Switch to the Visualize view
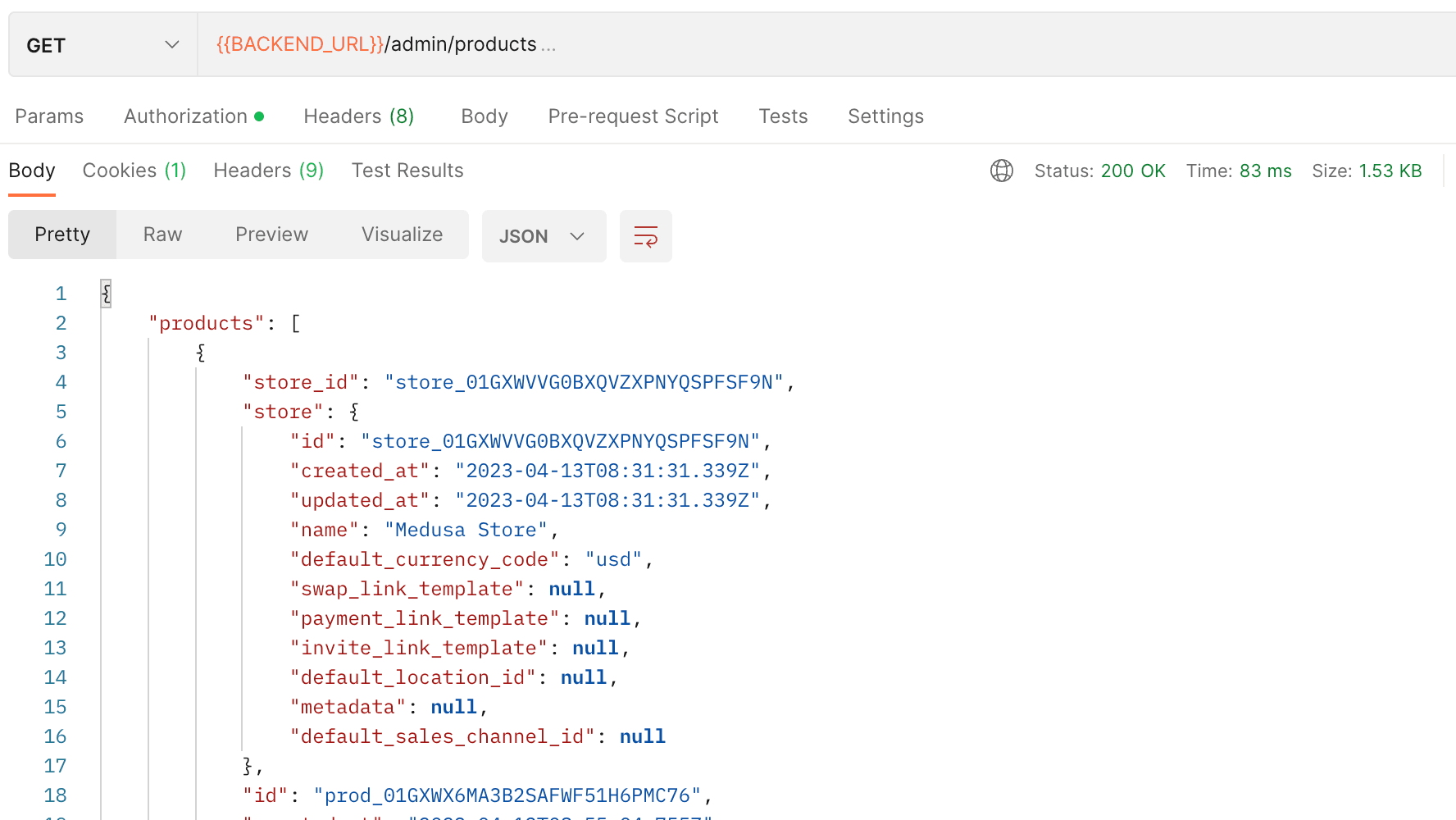 click(402, 234)
